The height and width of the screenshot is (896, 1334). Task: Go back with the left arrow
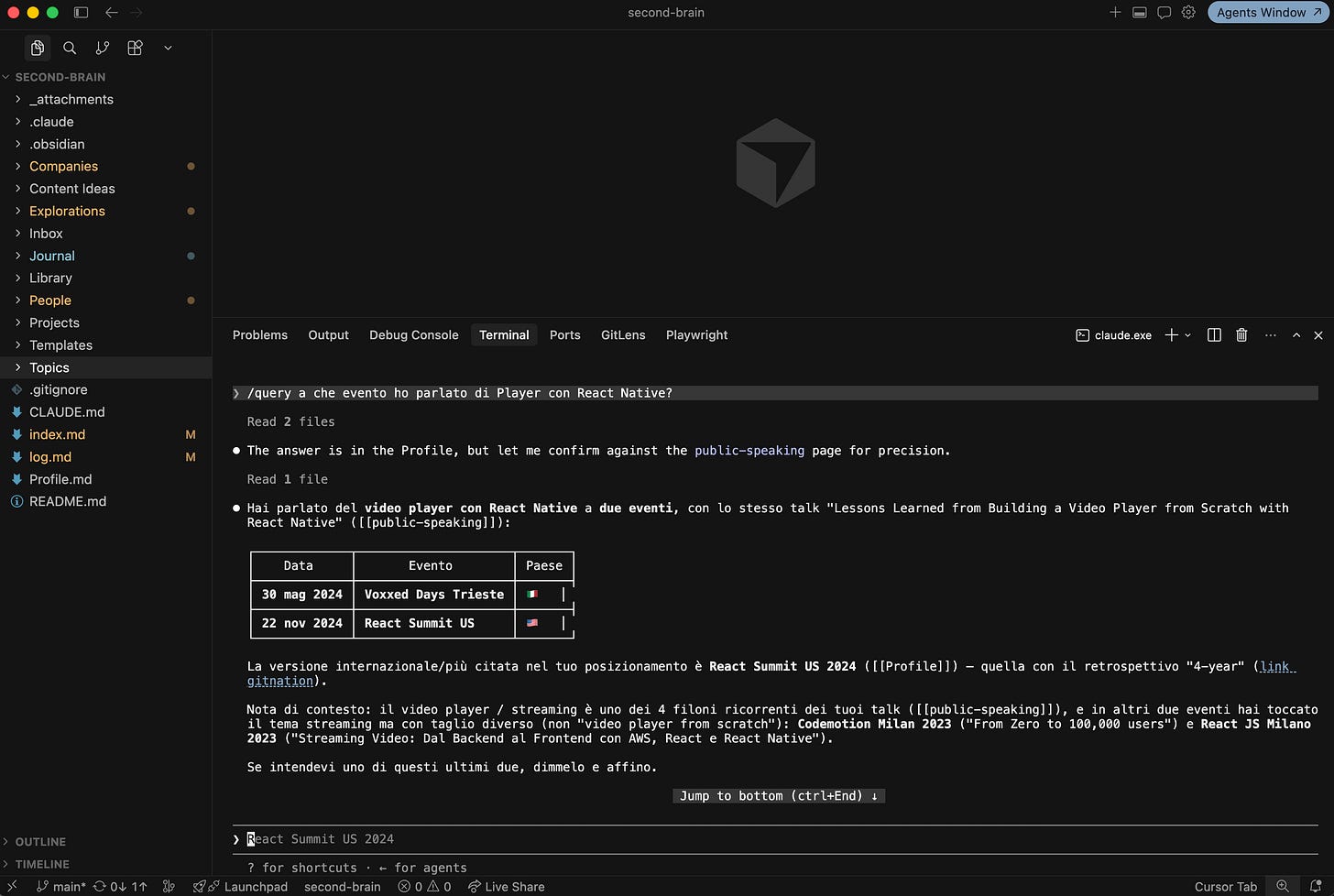pos(112,13)
